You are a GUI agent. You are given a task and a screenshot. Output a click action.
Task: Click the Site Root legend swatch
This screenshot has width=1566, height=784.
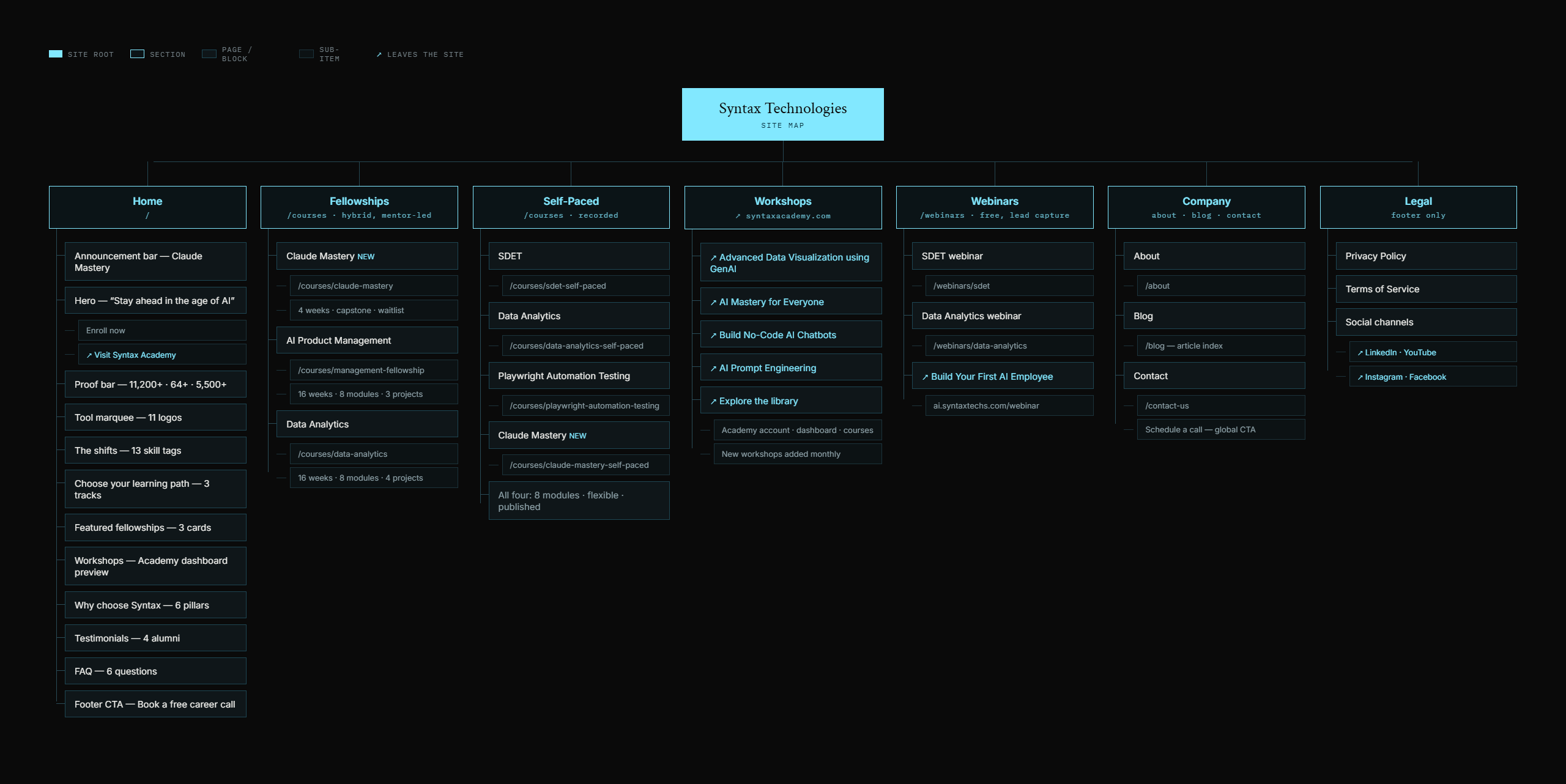pyautogui.click(x=56, y=54)
